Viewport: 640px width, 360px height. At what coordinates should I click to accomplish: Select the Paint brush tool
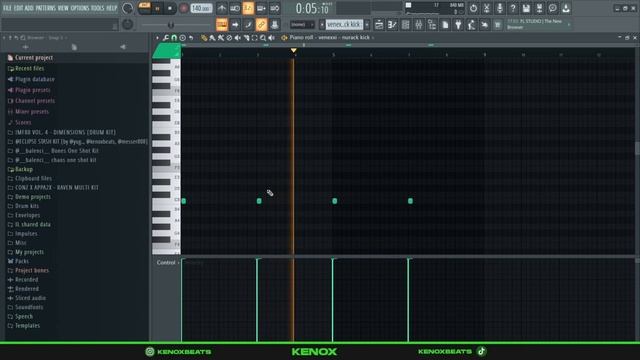point(212,38)
